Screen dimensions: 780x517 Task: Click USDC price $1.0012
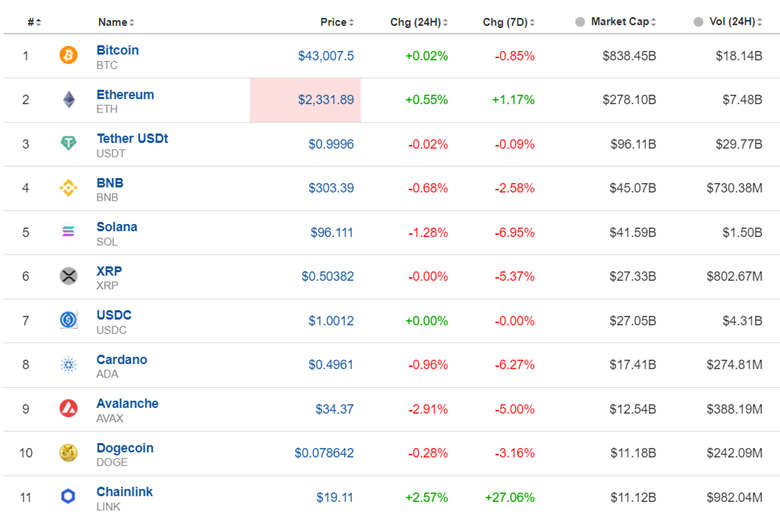pyautogui.click(x=331, y=320)
